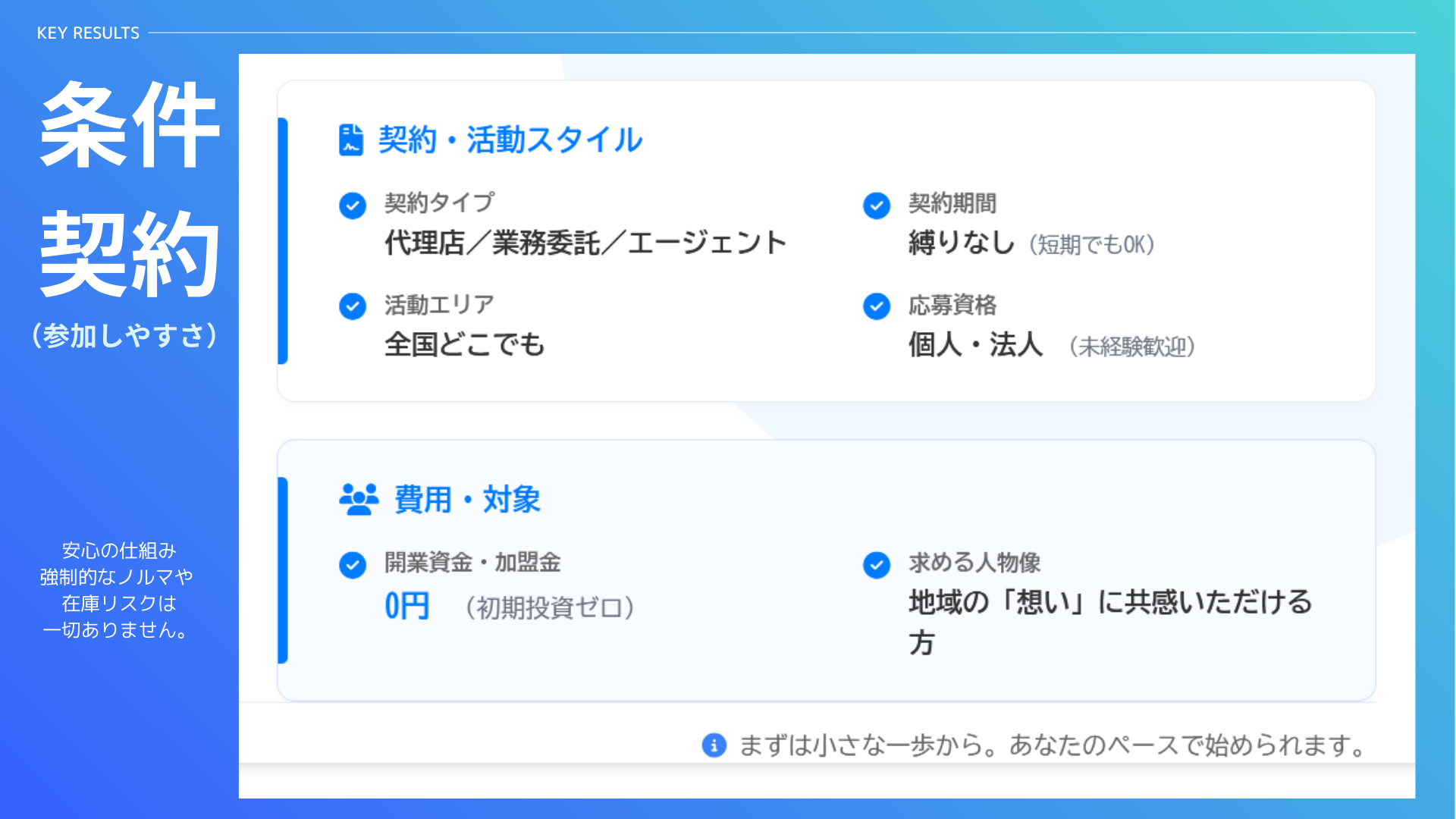Click the contract document icon

pyautogui.click(x=350, y=140)
